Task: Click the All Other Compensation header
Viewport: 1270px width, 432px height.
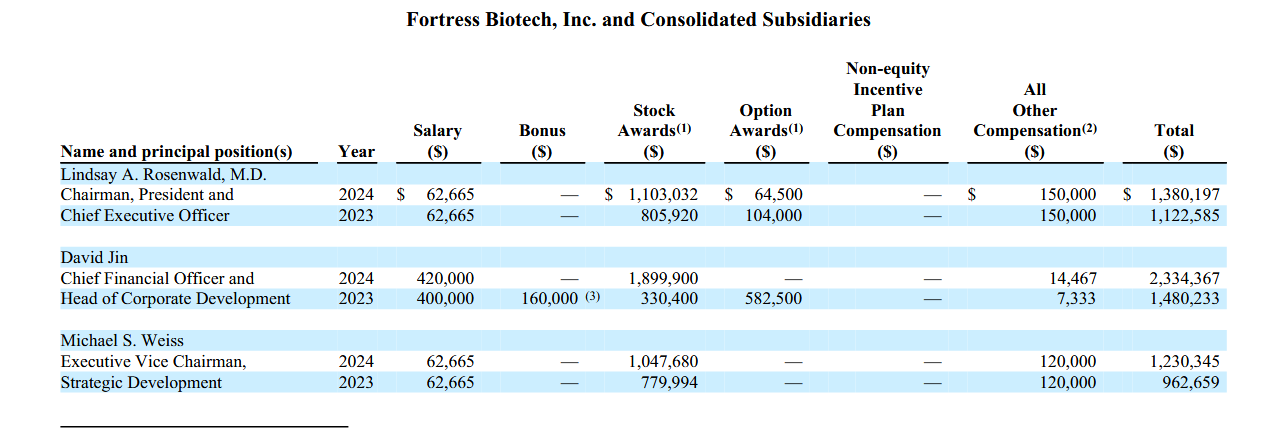Action: (1035, 121)
